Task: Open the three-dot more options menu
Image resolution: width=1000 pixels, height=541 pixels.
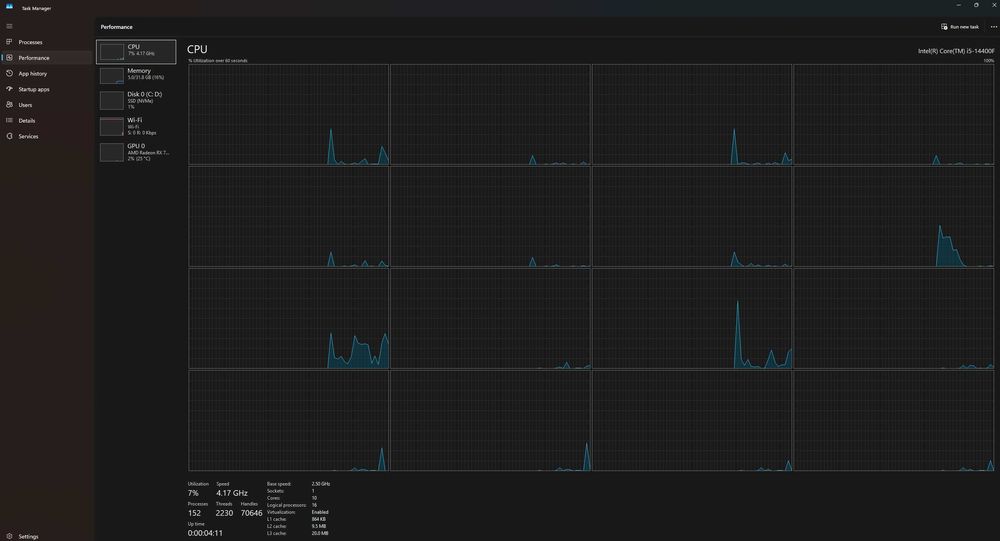Action: pyautogui.click(x=993, y=27)
